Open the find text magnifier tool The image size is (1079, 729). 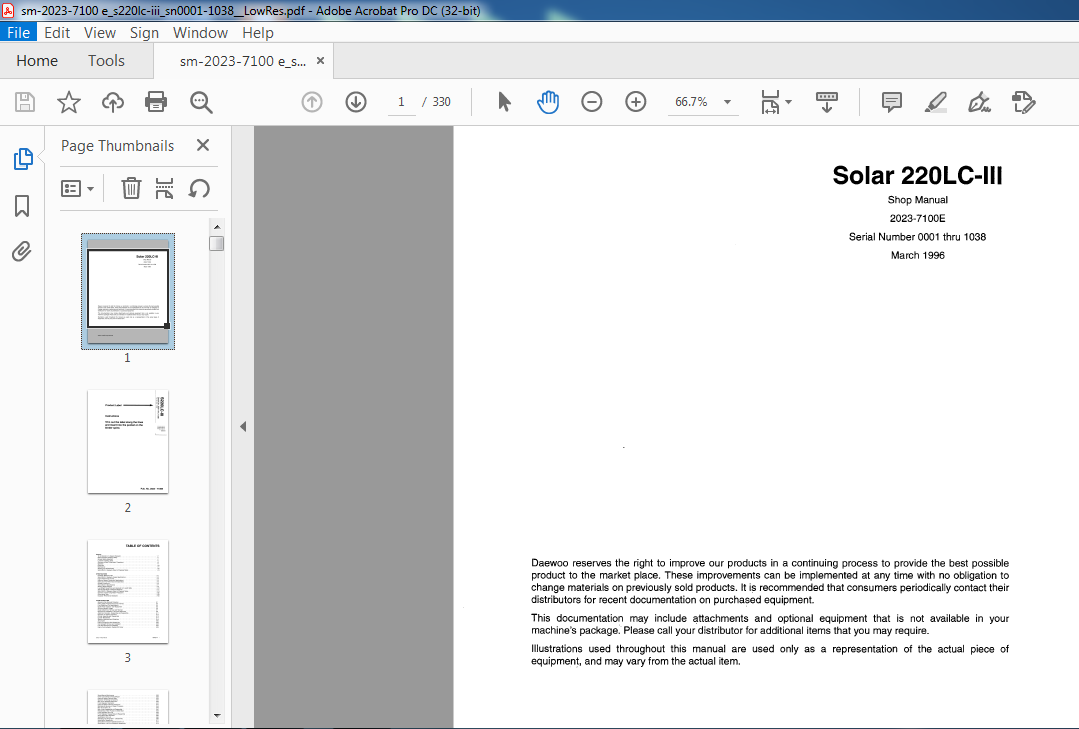201,102
